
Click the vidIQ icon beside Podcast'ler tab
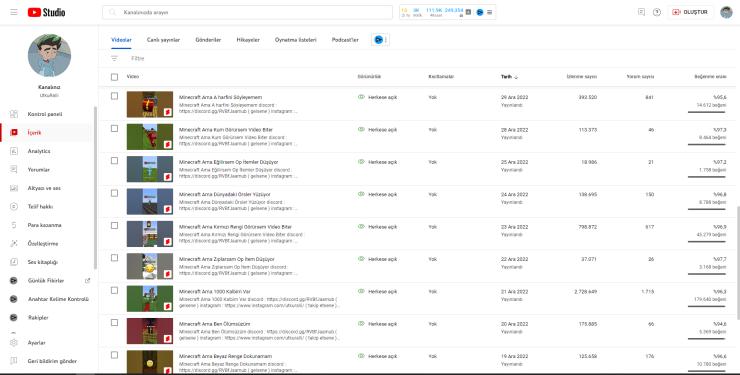click(378, 40)
